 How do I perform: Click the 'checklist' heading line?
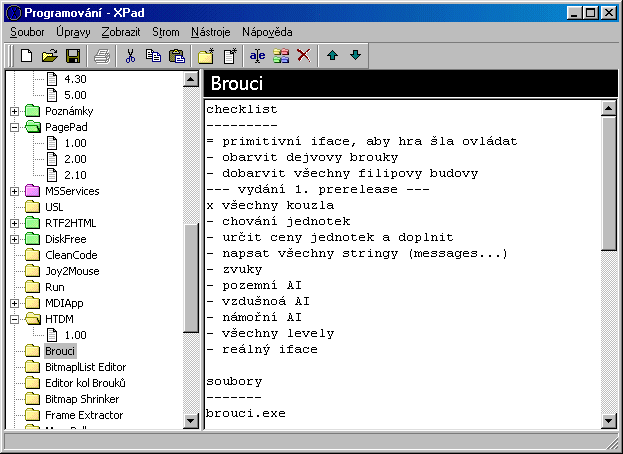click(242, 109)
